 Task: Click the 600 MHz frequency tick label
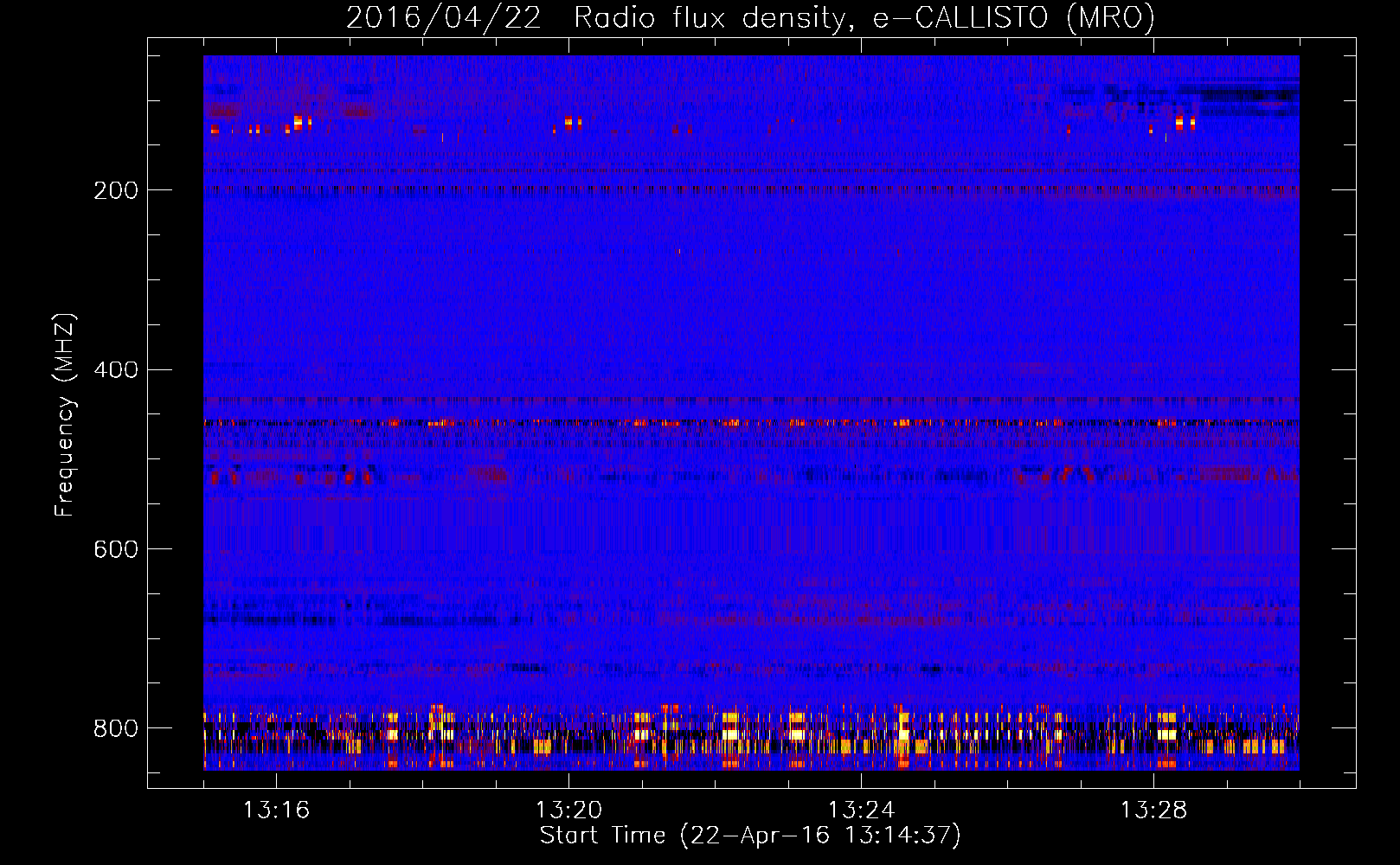pyautogui.click(x=116, y=549)
